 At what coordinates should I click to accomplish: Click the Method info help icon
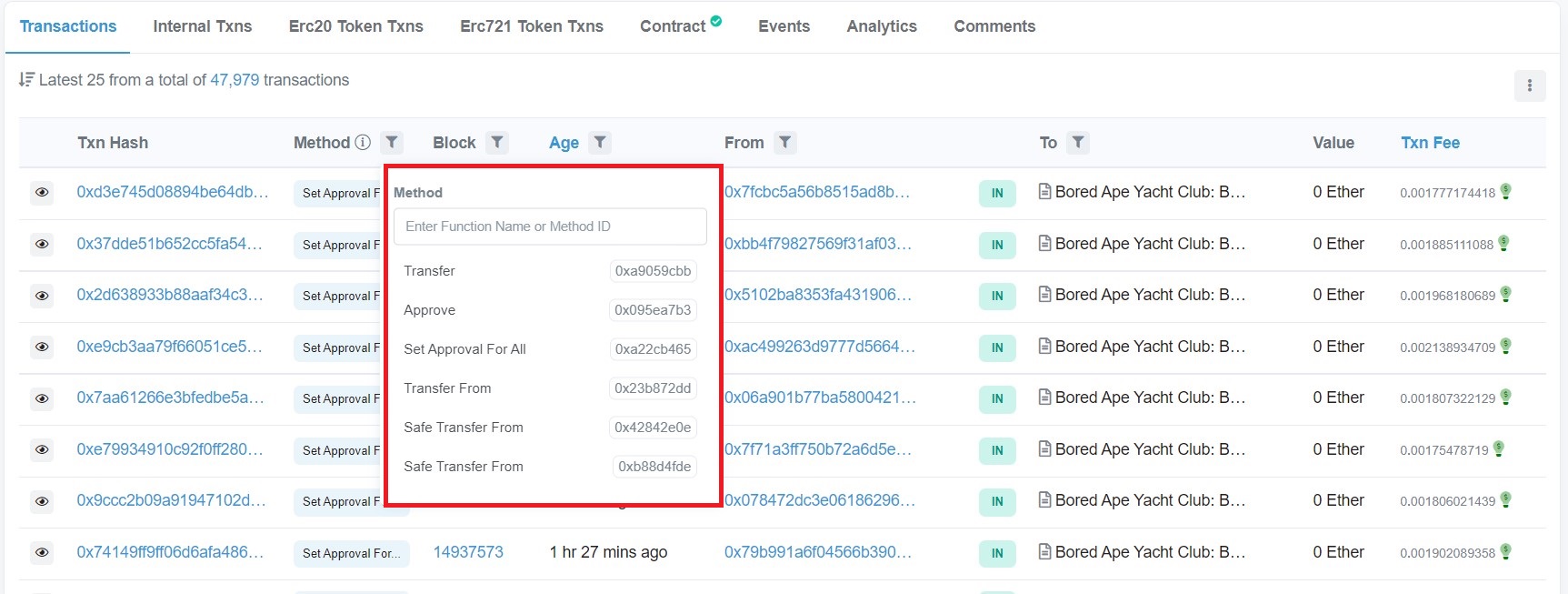[363, 143]
